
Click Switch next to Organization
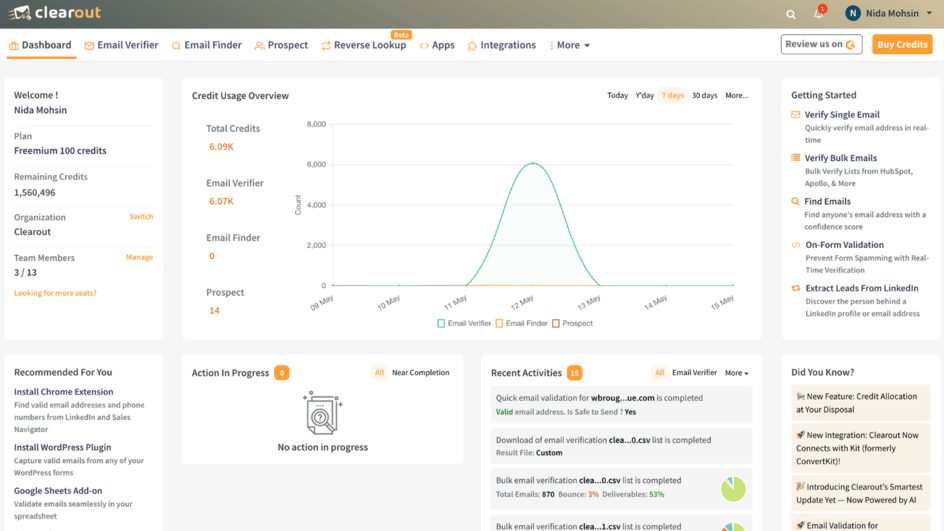pos(141,217)
